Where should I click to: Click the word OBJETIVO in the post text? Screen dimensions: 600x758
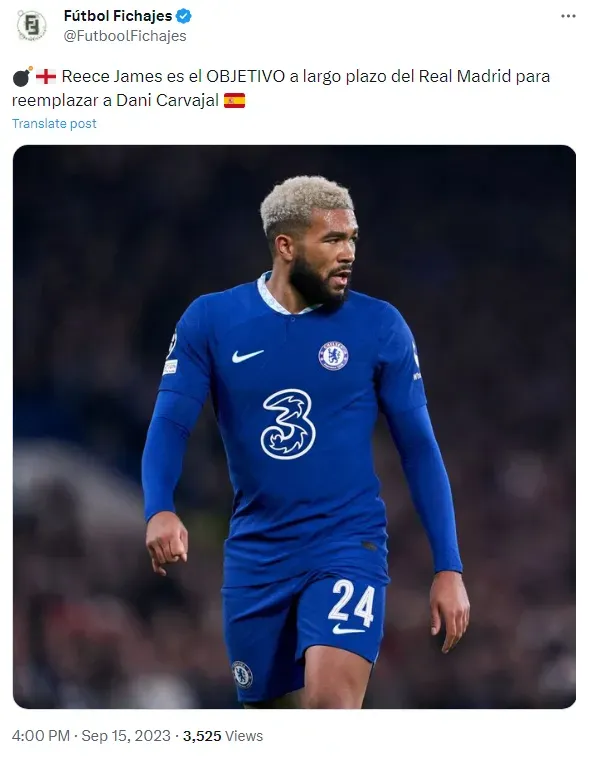coord(246,76)
